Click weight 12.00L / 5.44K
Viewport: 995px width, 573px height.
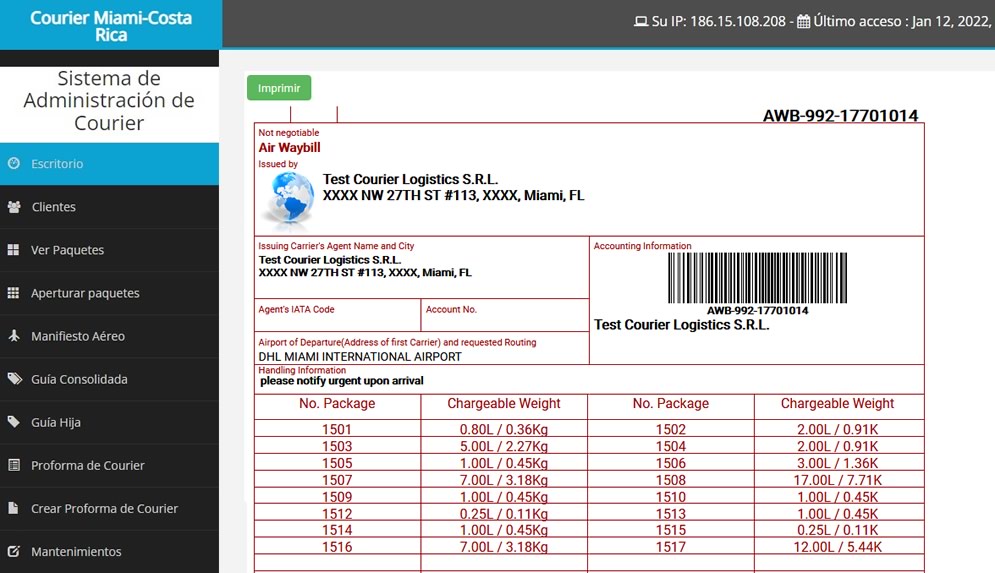click(x=838, y=547)
